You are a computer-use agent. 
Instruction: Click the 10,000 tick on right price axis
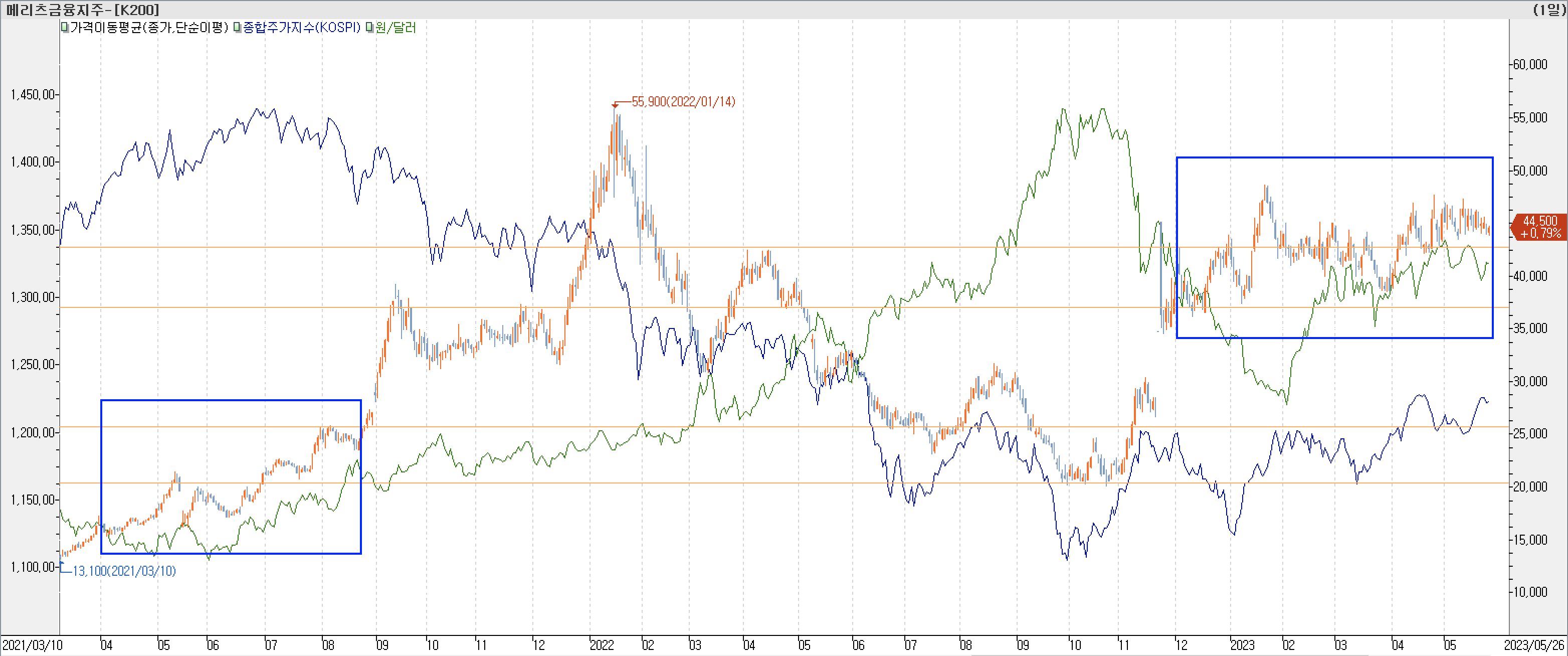pos(1530,592)
